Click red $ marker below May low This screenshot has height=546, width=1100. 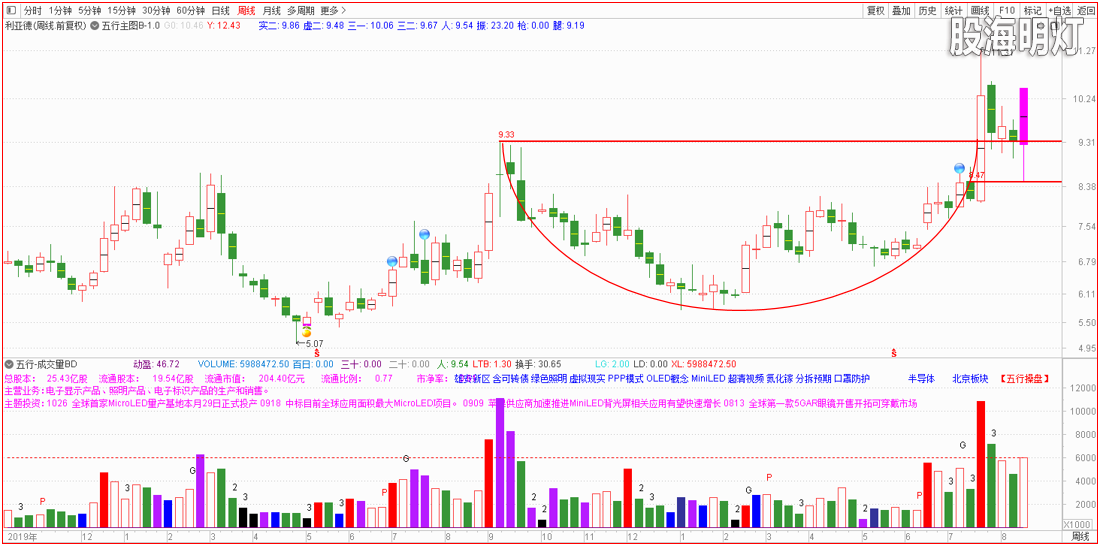coord(317,351)
